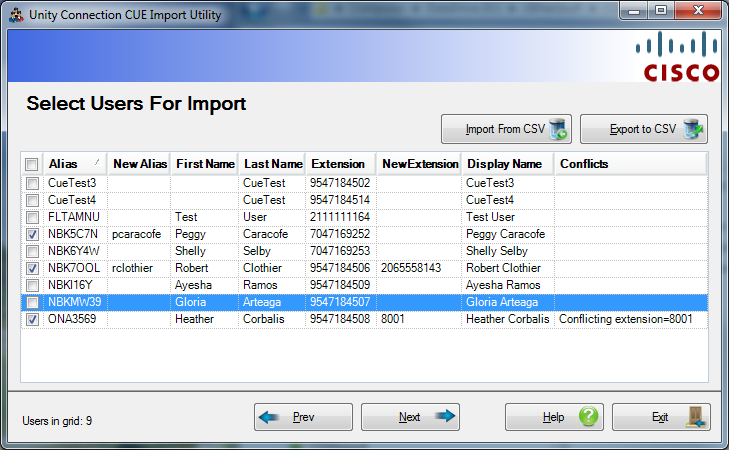The width and height of the screenshot is (729, 450).
Task: Close the Unity Connection CUE Import Utility
Action: tap(697, 10)
